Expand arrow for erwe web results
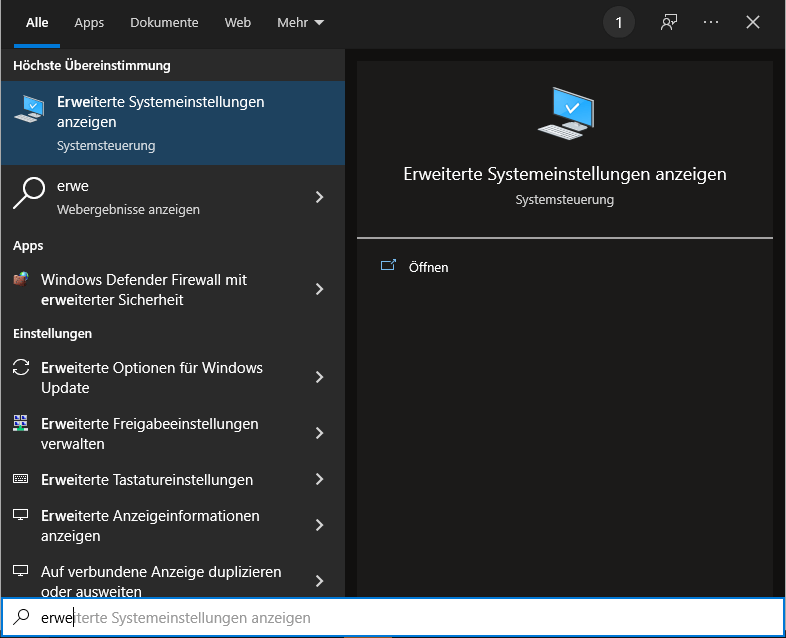This screenshot has width=786, height=638. point(319,197)
